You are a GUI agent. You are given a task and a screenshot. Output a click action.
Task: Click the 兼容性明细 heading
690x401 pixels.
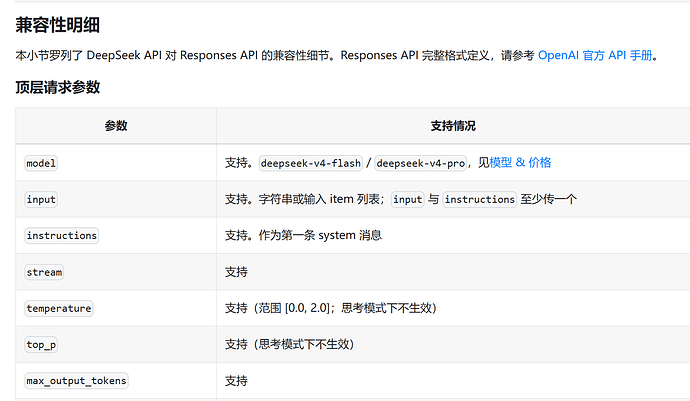[58, 25]
